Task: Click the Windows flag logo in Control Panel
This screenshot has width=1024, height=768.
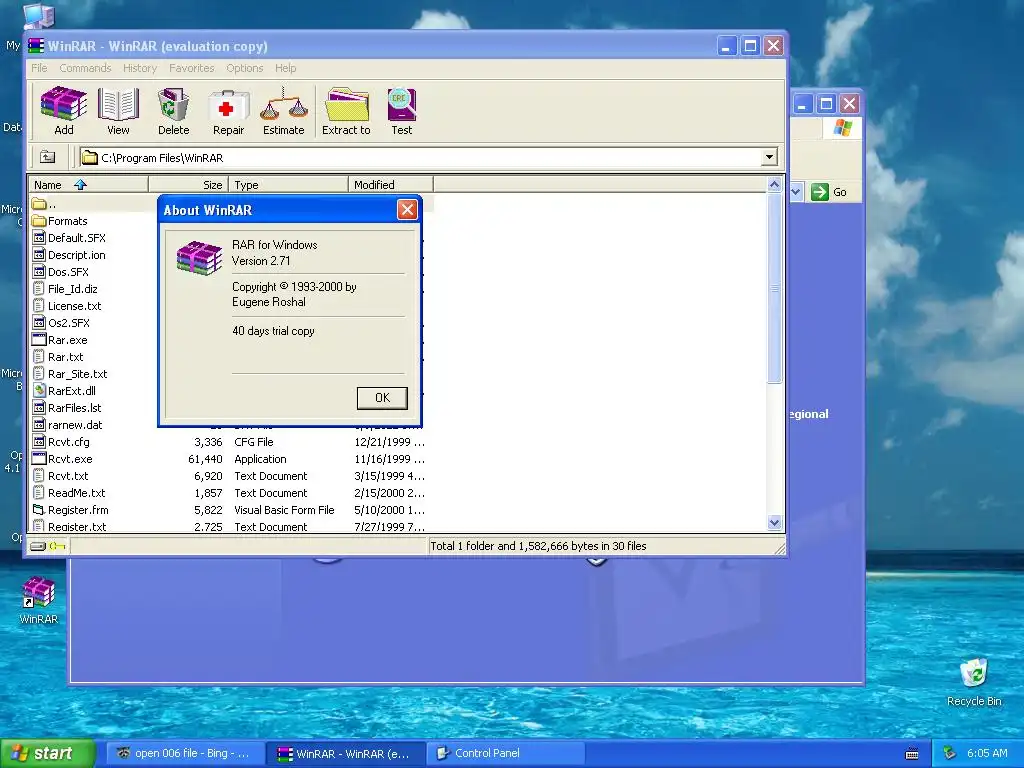Action: click(x=842, y=127)
